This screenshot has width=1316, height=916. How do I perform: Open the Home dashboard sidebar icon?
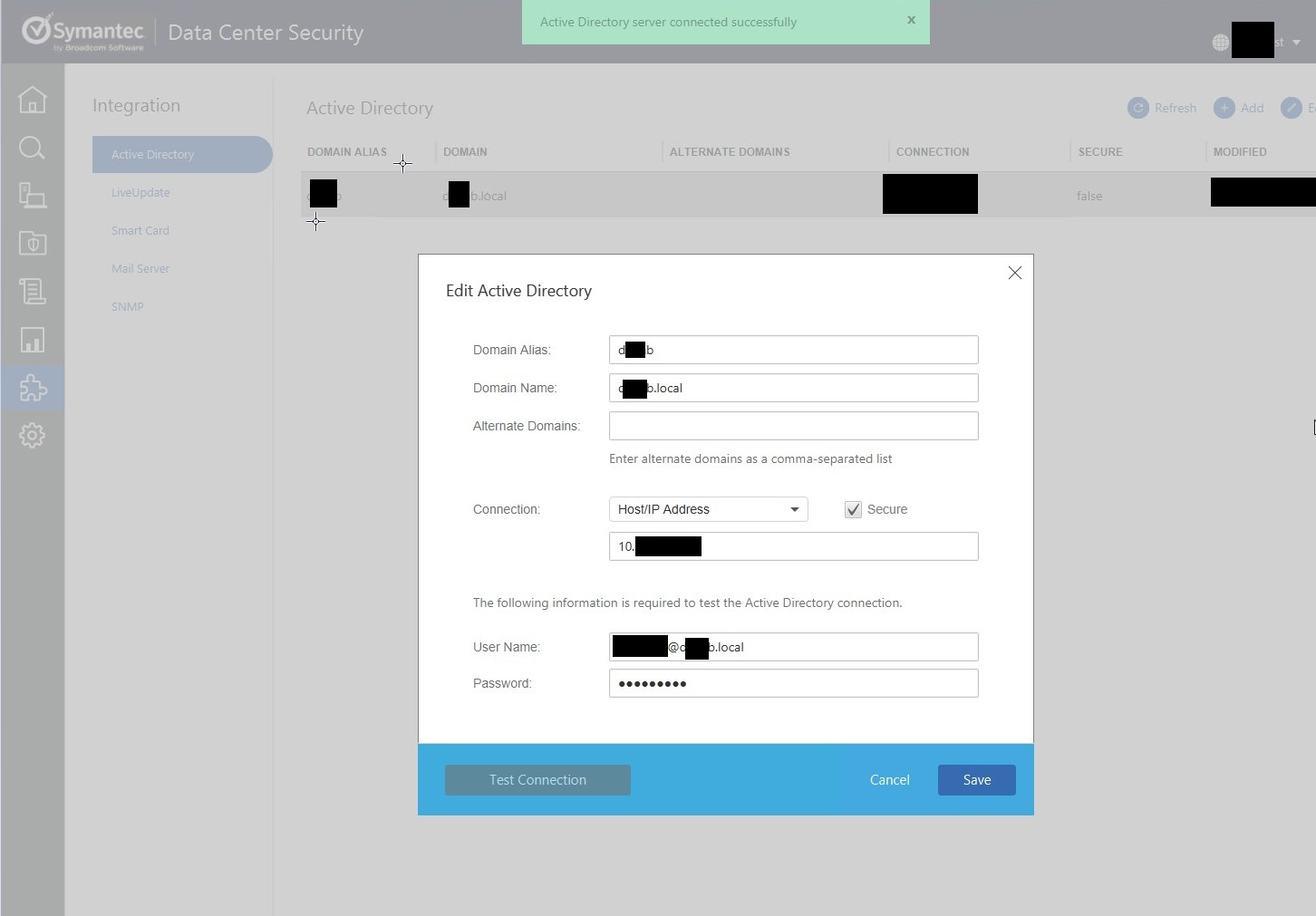coord(33,100)
